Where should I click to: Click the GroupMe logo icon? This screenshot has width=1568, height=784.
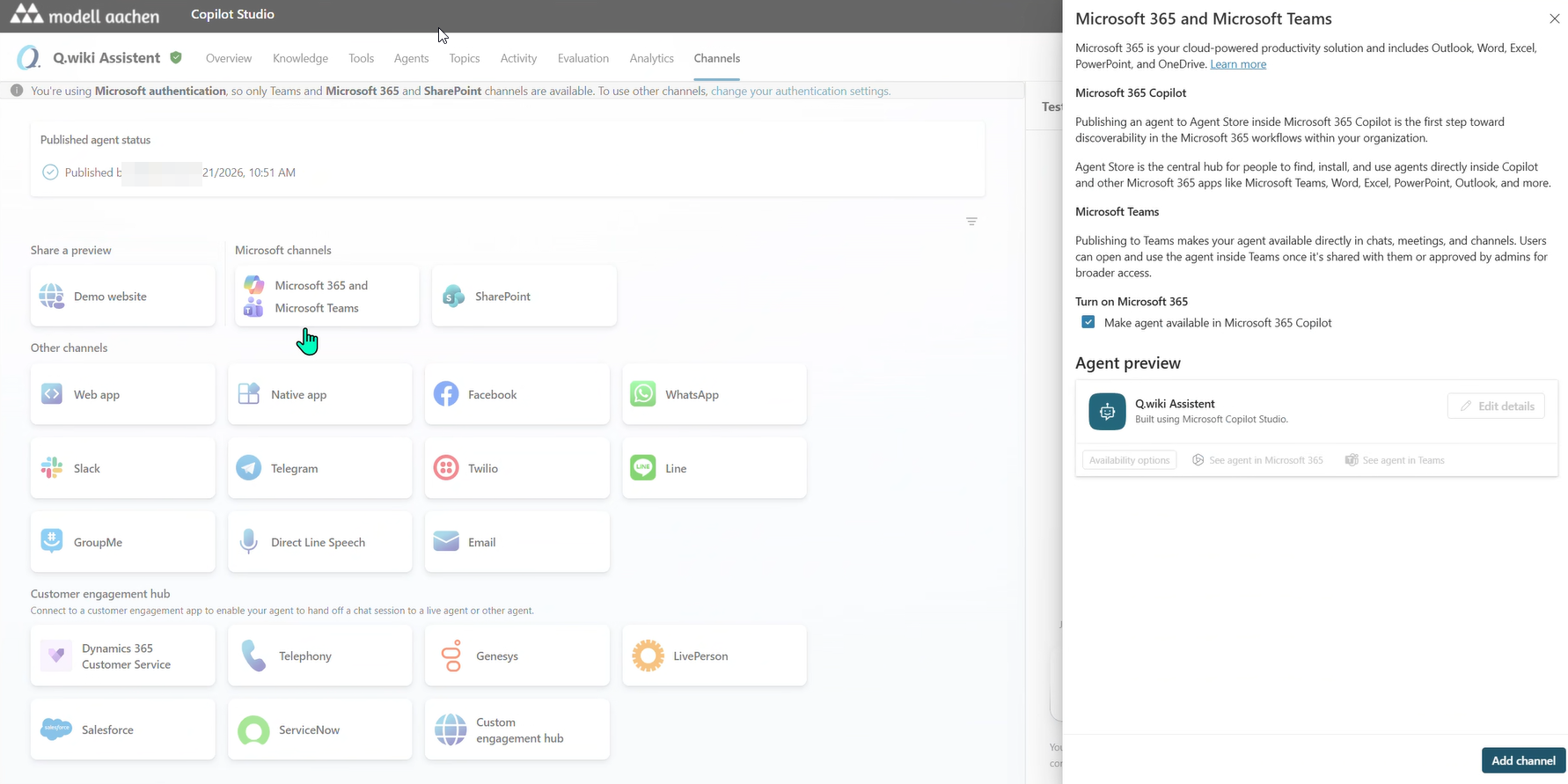click(x=52, y=541)
